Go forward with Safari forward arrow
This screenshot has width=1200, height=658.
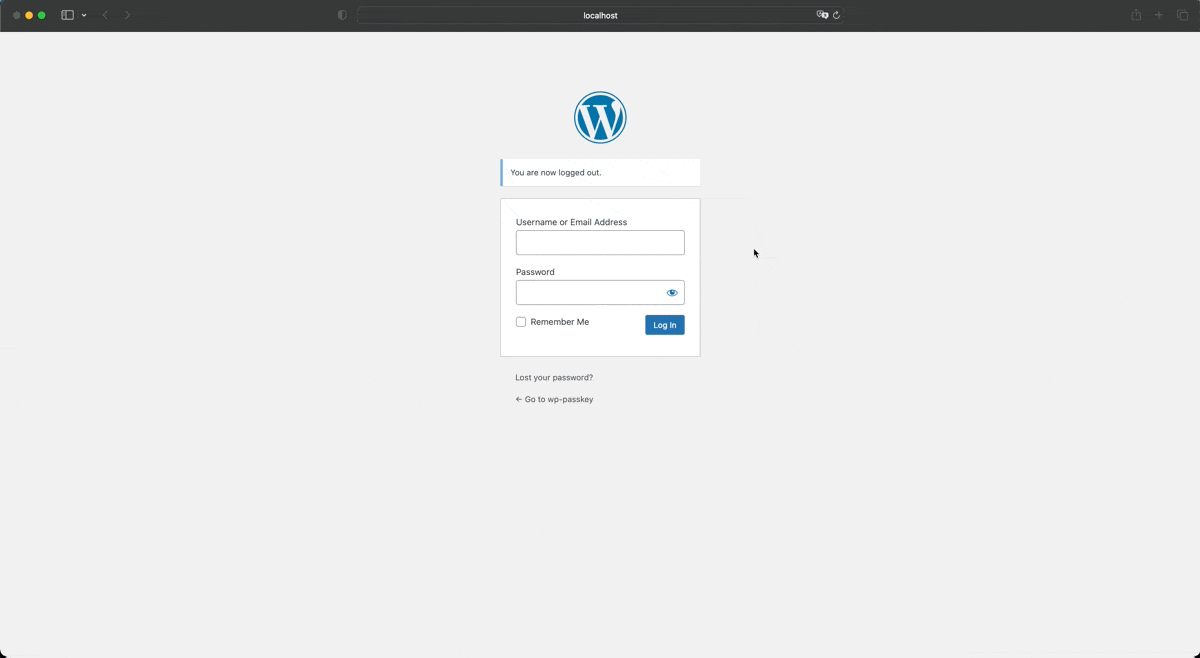[127, 15]
